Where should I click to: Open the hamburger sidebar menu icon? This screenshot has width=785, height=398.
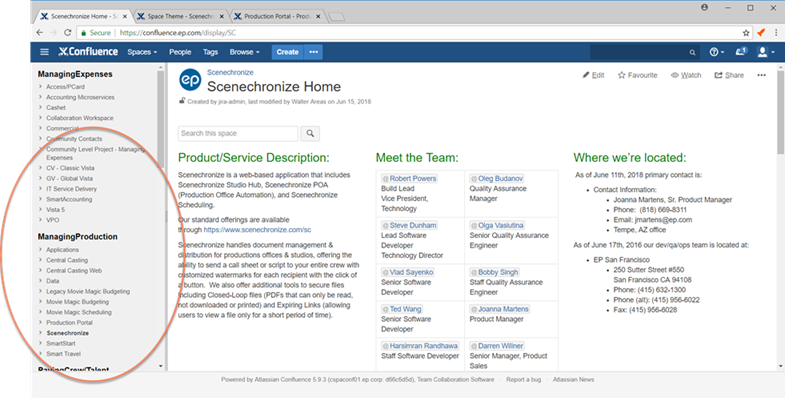(44, 52)
